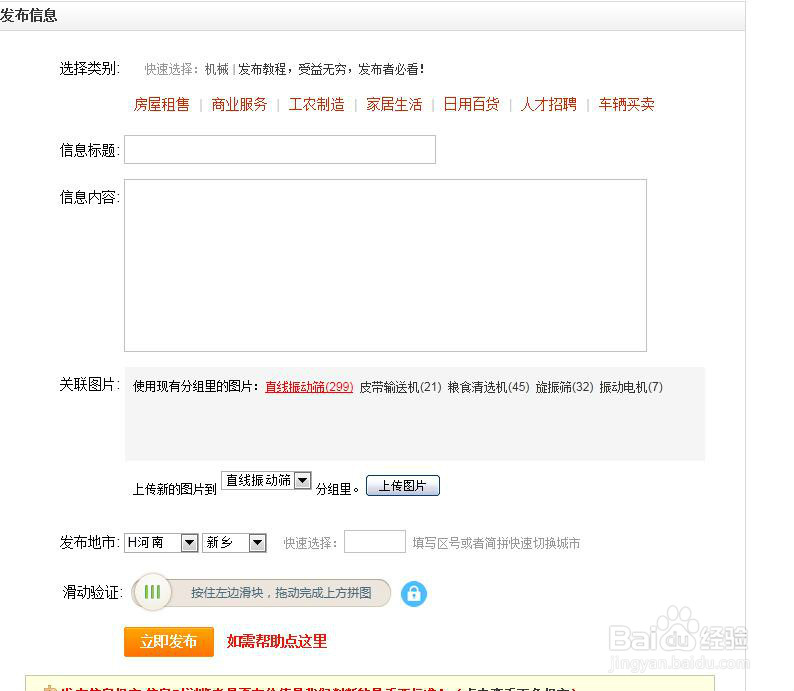The width and height of the screenshot is (794, 691).
Task: Choose the 直线振动筛(299) image group
Action: 309,387
